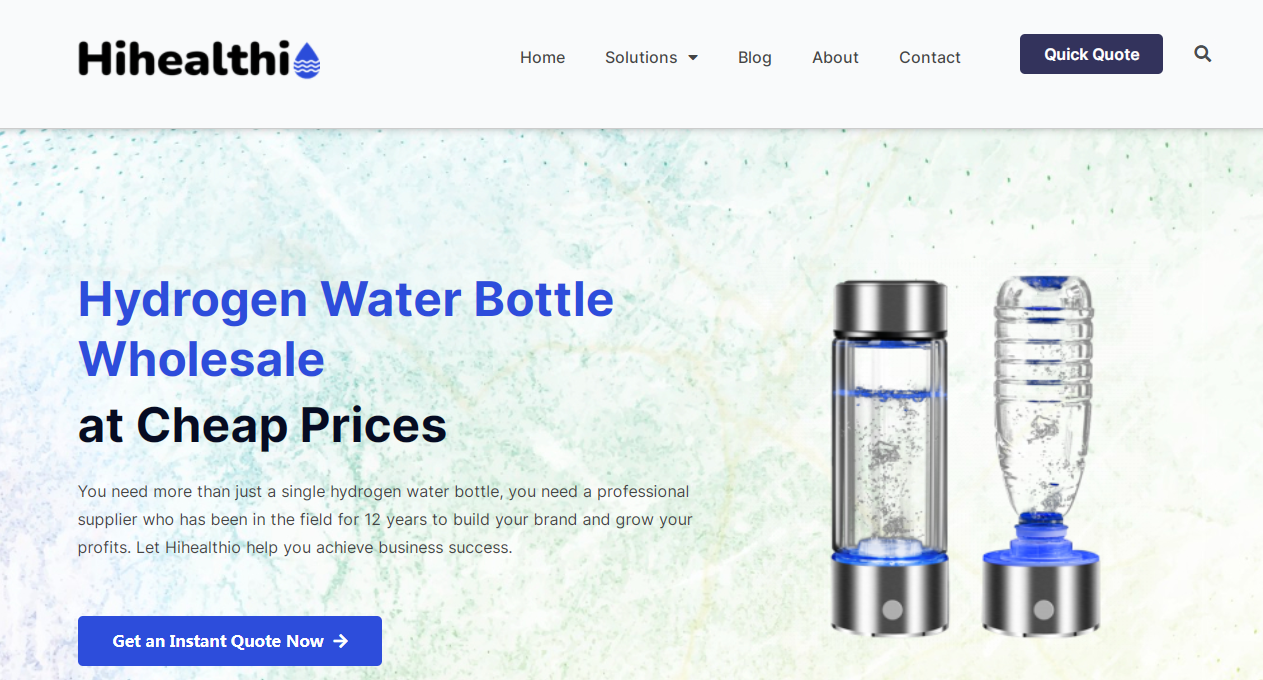Image resolution: width=1263 pixels, height=680 pixels.
Task: Go to the Home menu item
Action: (x=542, y=58)
